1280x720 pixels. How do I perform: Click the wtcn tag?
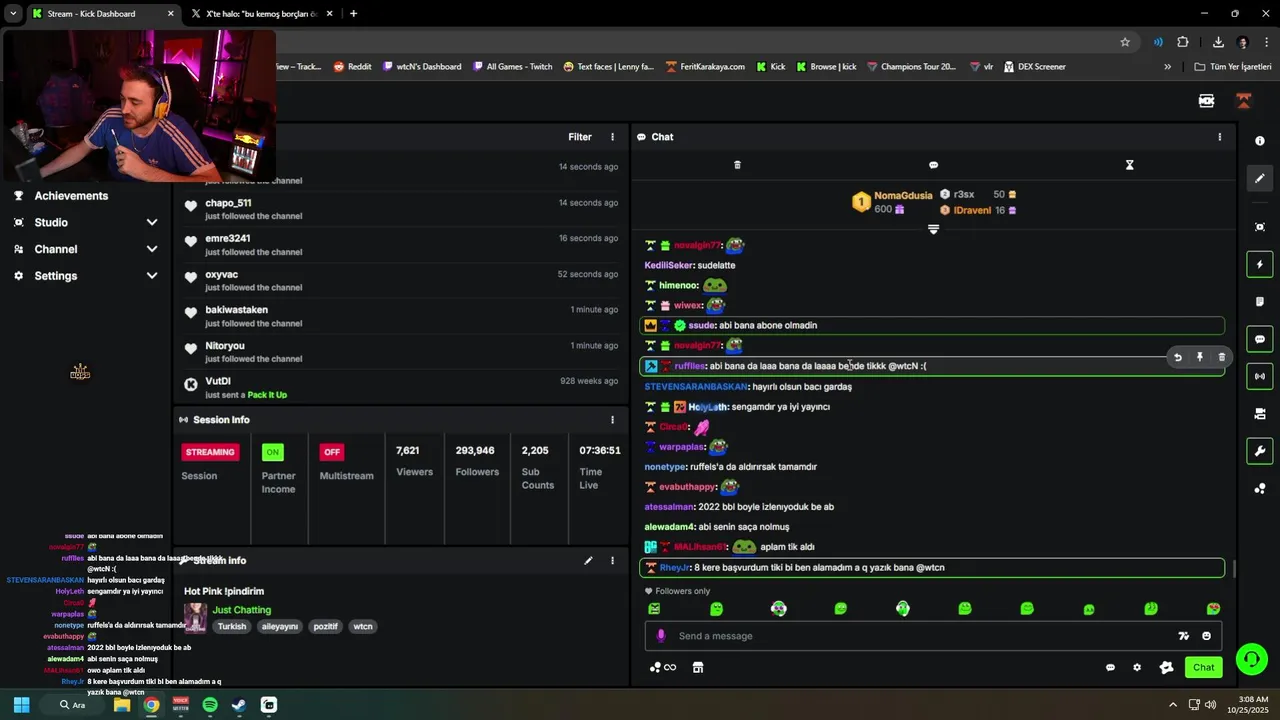(x=363, y=627)
